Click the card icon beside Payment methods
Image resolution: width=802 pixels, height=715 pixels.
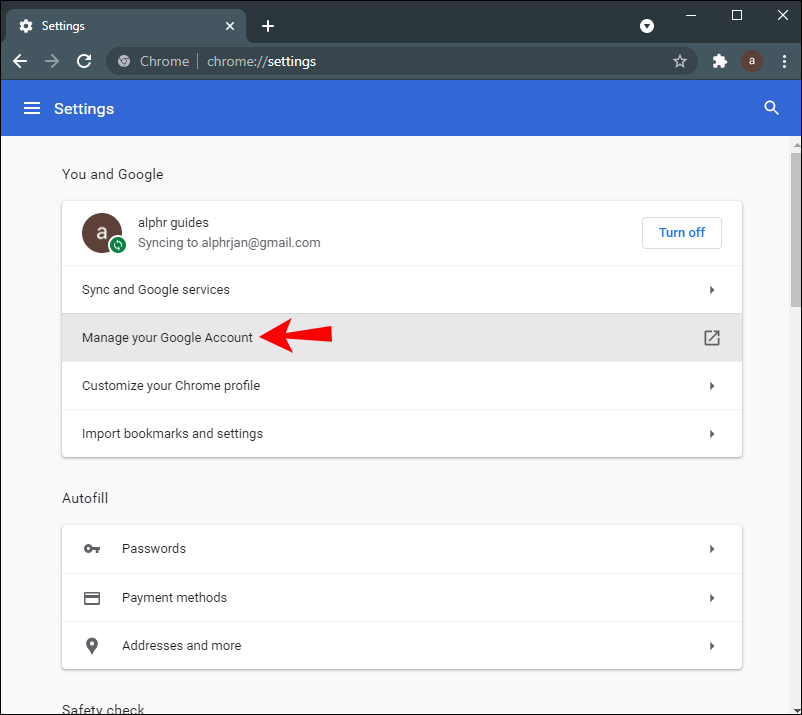(92, 598)
